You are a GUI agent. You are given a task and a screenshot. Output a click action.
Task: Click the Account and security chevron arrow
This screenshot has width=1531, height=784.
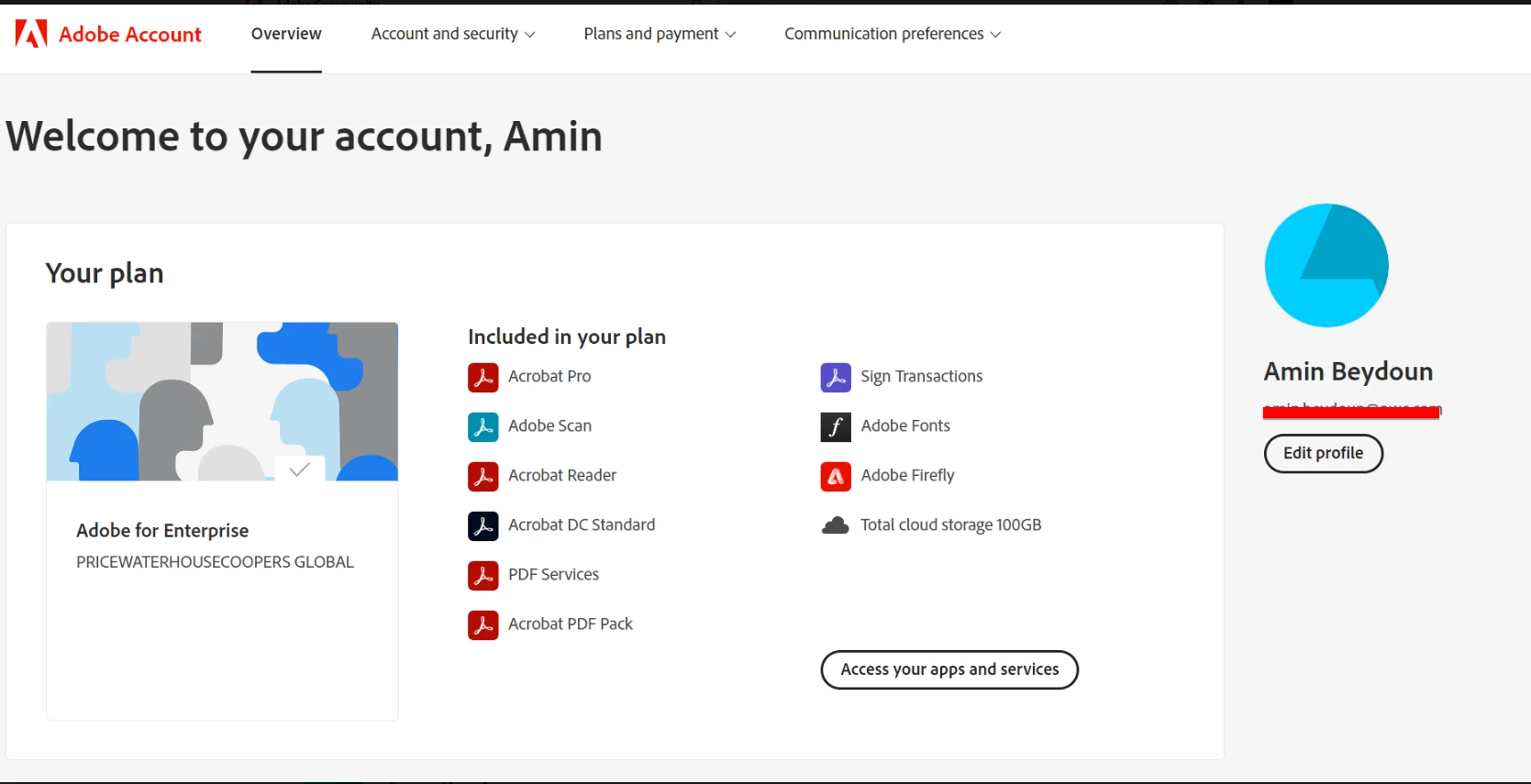(x=529, y=35)
